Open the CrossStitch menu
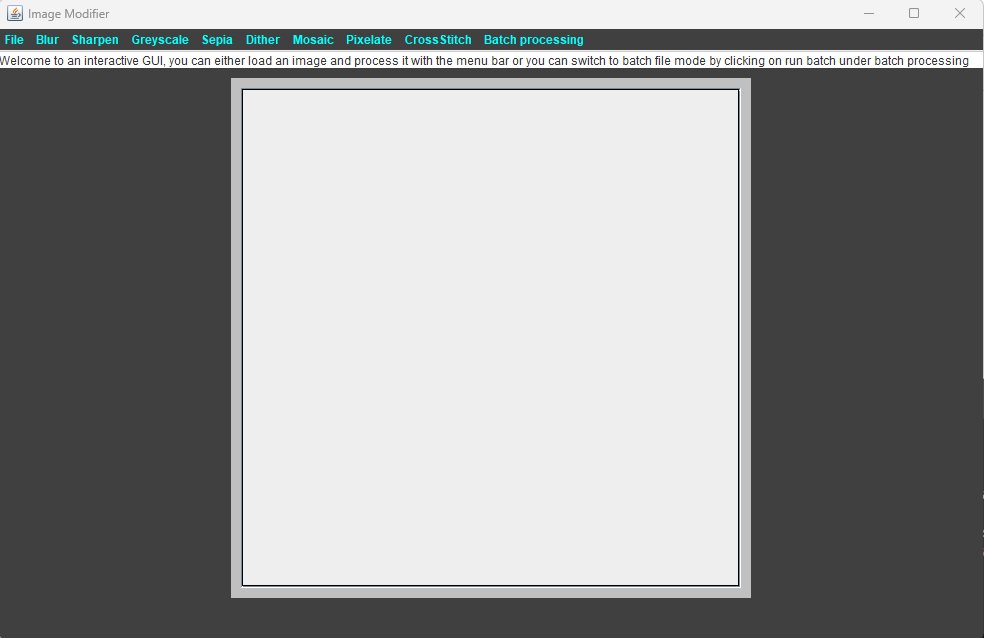This screenshot has width=984, height=638. (x=437, y=39)
